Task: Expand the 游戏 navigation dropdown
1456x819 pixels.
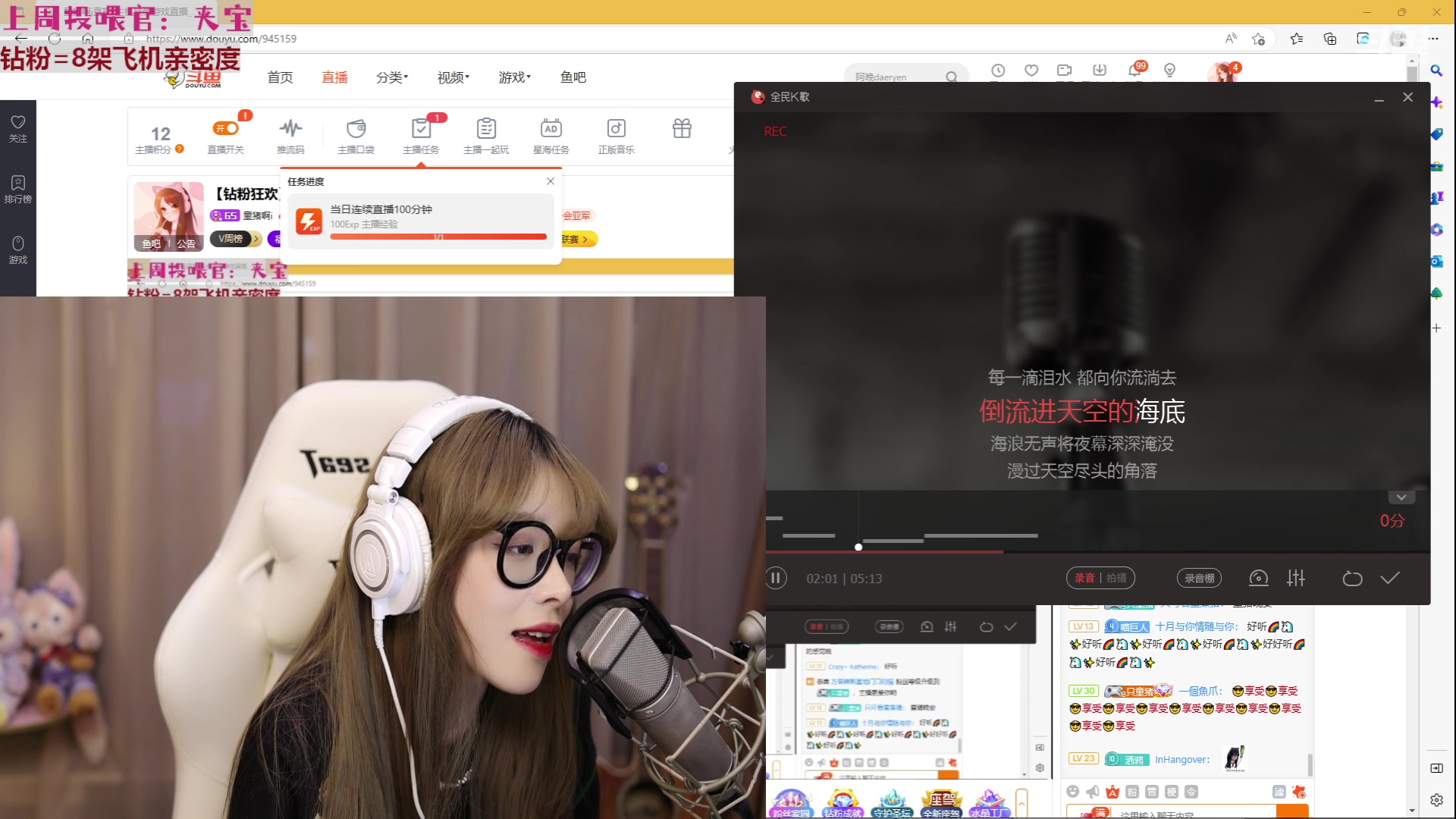Action: (514, 77)
